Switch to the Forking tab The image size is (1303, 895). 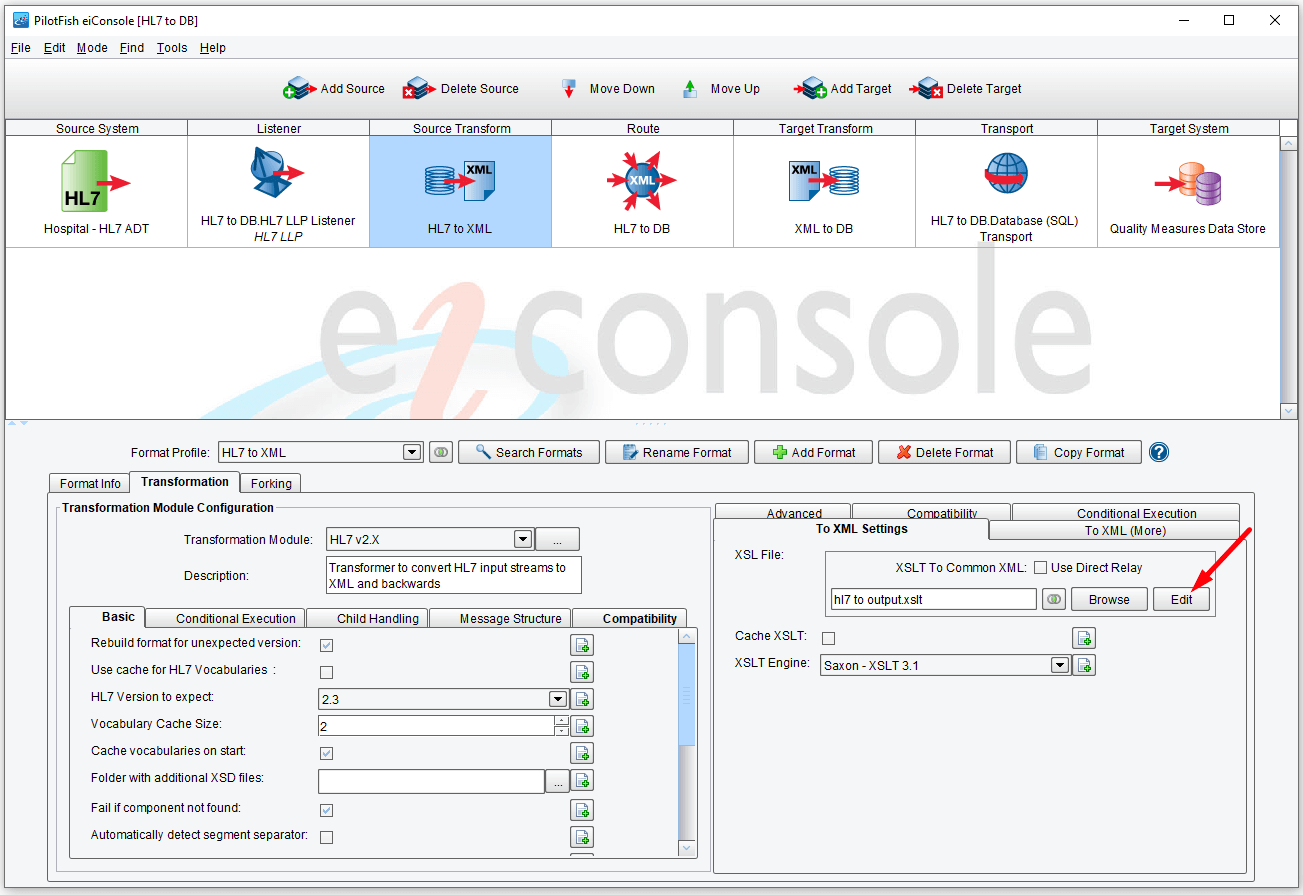(271, 483)
